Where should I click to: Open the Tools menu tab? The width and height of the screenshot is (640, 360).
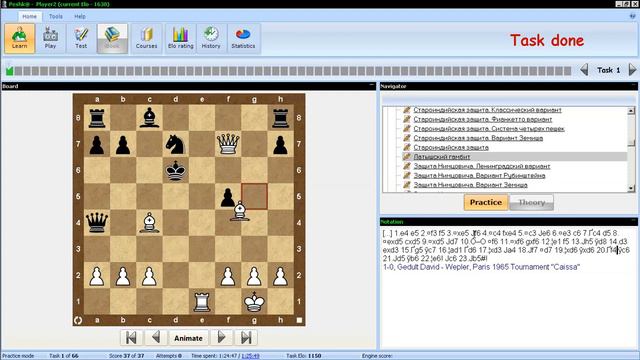[x=56, y=16]
